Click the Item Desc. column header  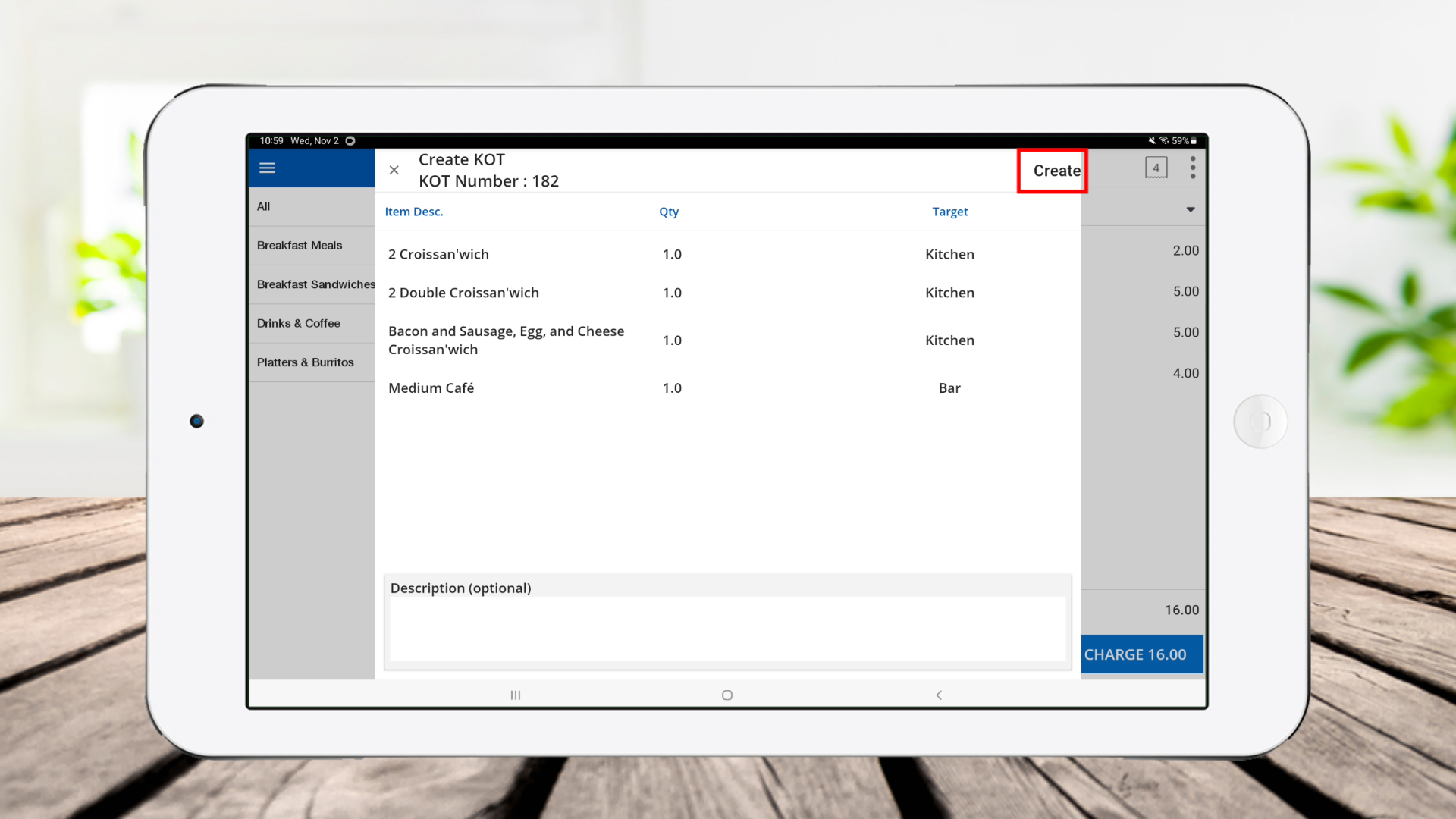point(414,212)
